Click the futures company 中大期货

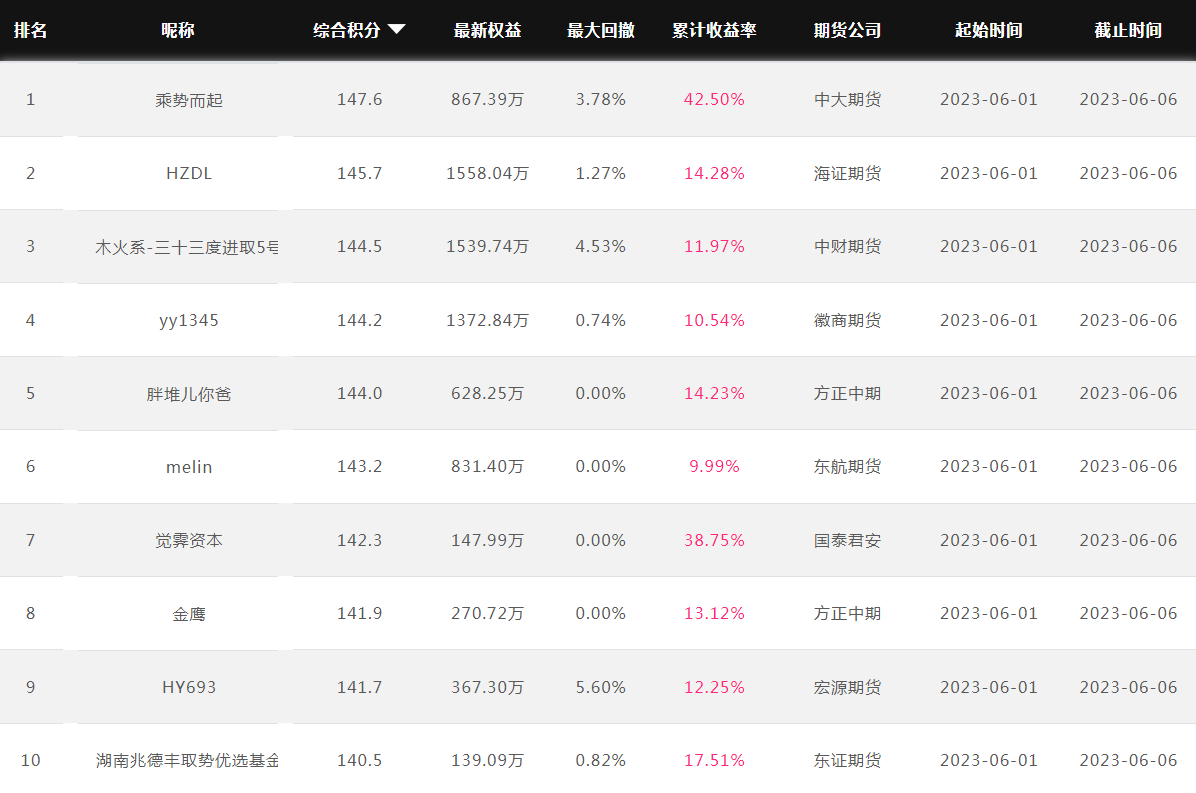(x=847, y=100)
